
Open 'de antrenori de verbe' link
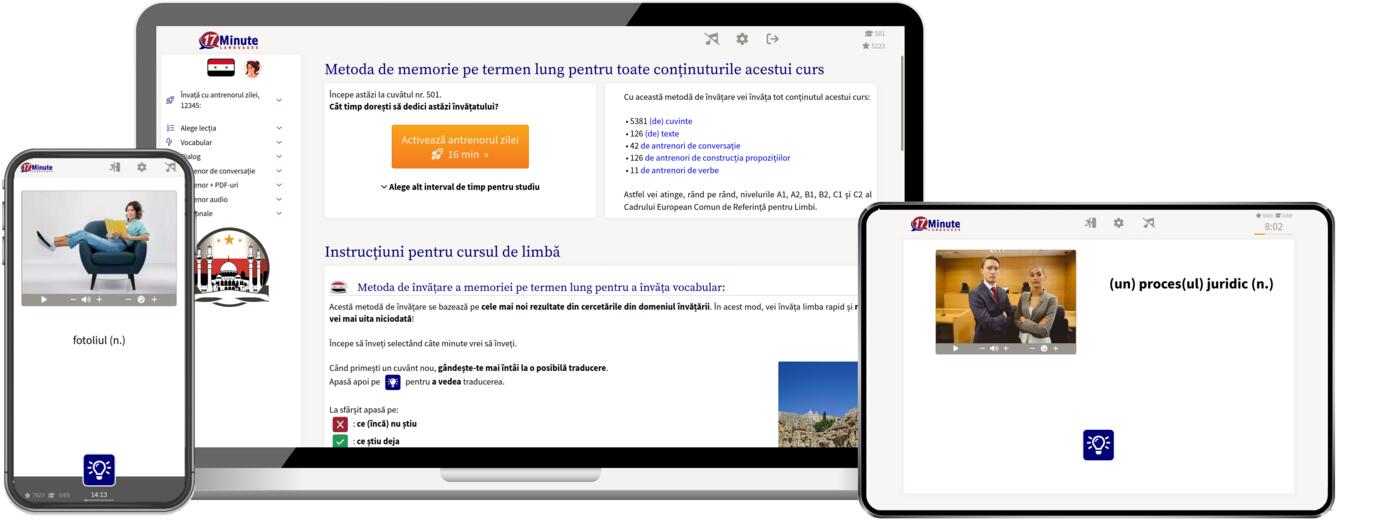tap(679, 170)
